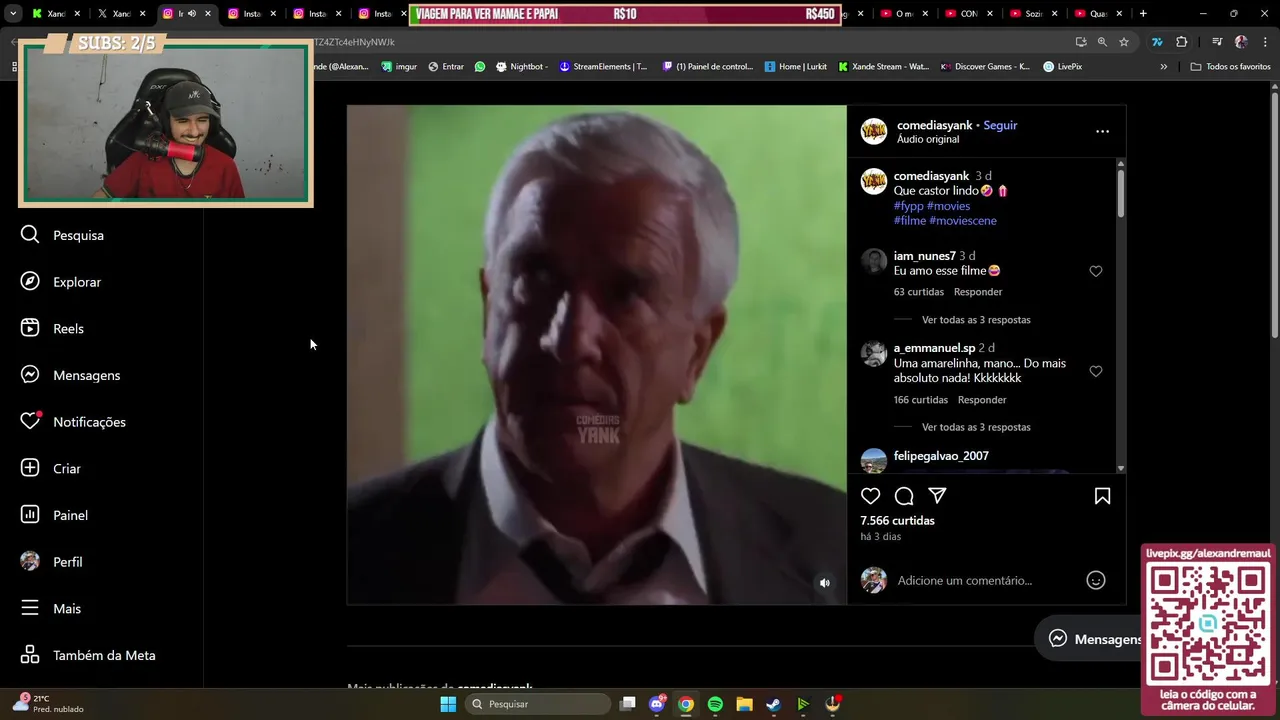Click the Criar plus icon
This screenshot has width=1280, height=720.
[x=30, y=468]
